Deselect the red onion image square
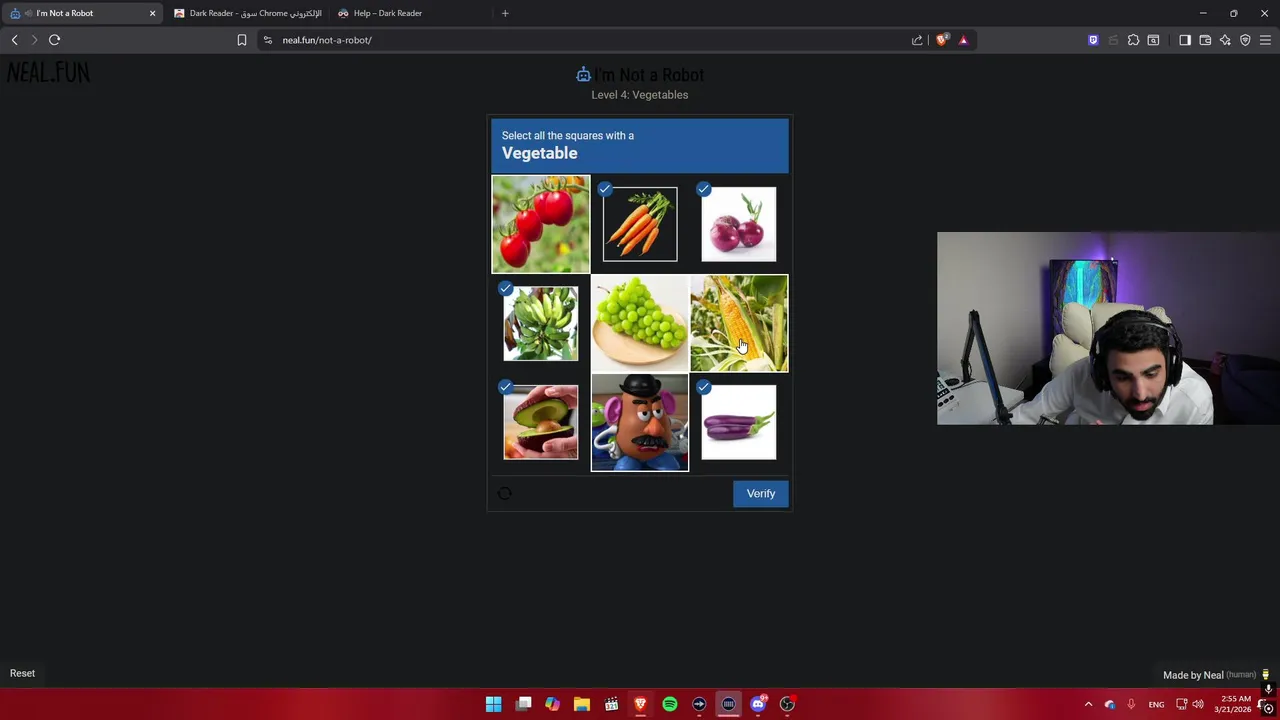 [x=739, y=224]
